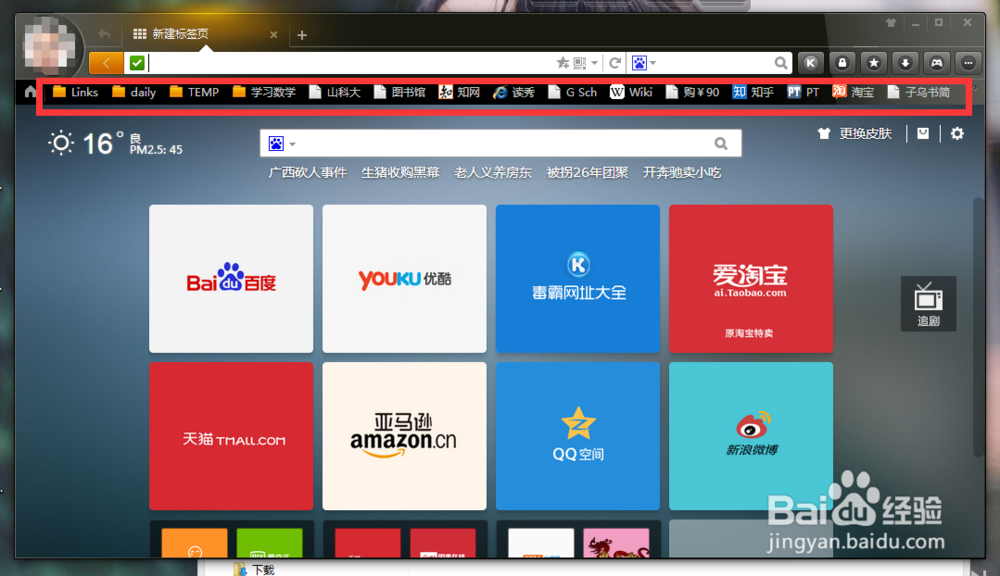Open hot topic 老人义养房东
1000x576 pixels.
click(493, 172)
